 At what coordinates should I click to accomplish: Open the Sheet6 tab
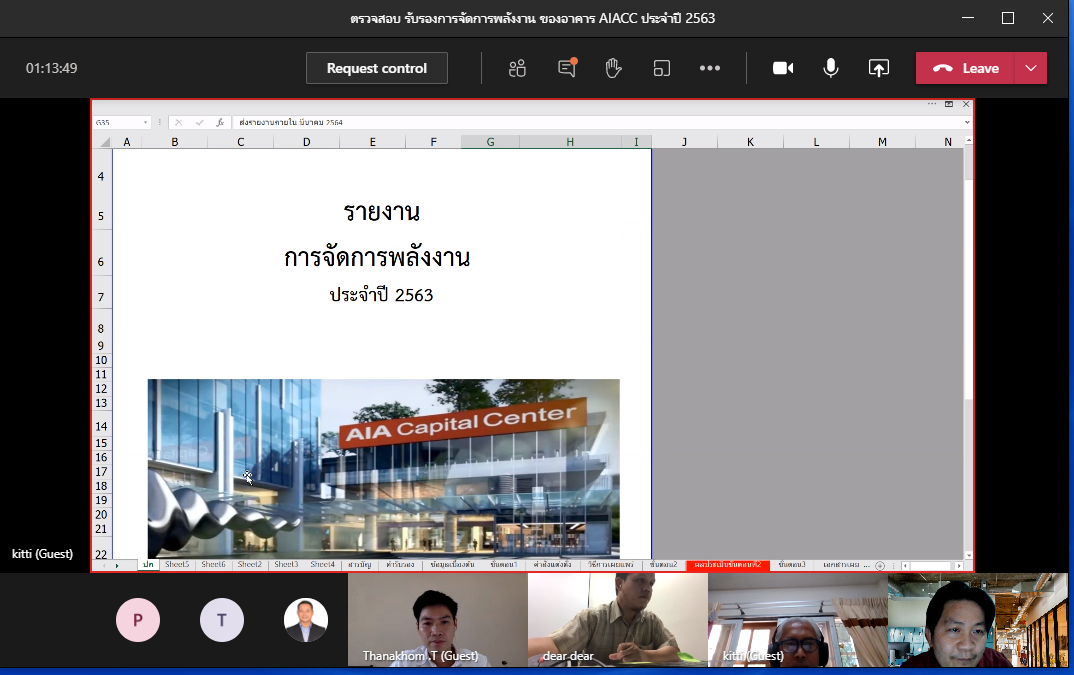pos(213,565)
